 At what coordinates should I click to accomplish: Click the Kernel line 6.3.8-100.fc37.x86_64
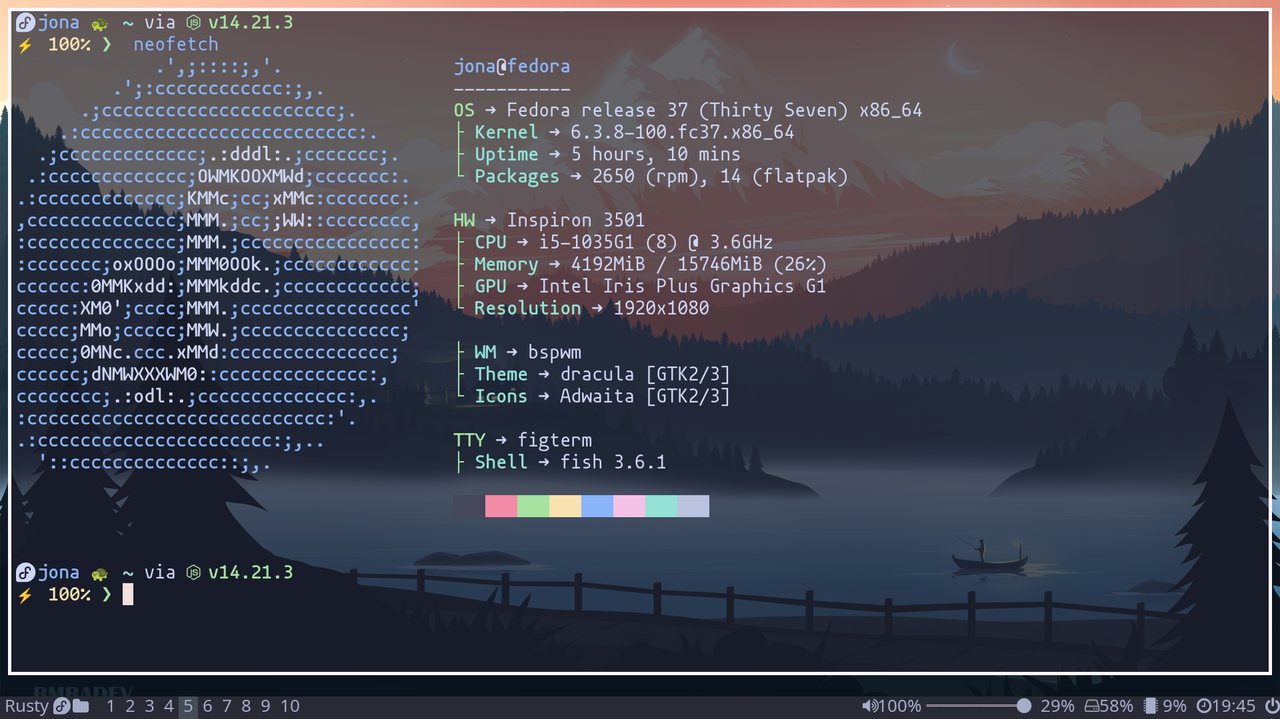point(624,133)
